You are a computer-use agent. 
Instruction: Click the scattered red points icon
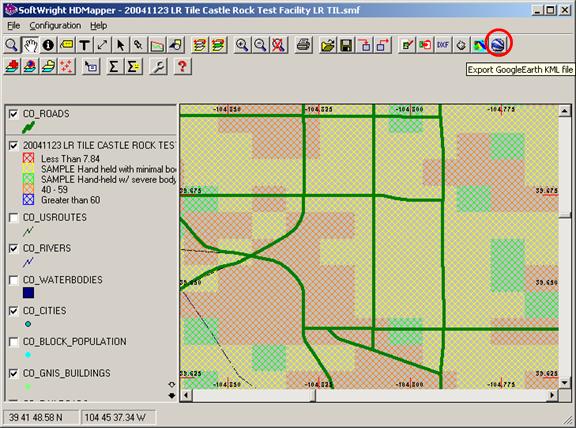click(66, 66)
